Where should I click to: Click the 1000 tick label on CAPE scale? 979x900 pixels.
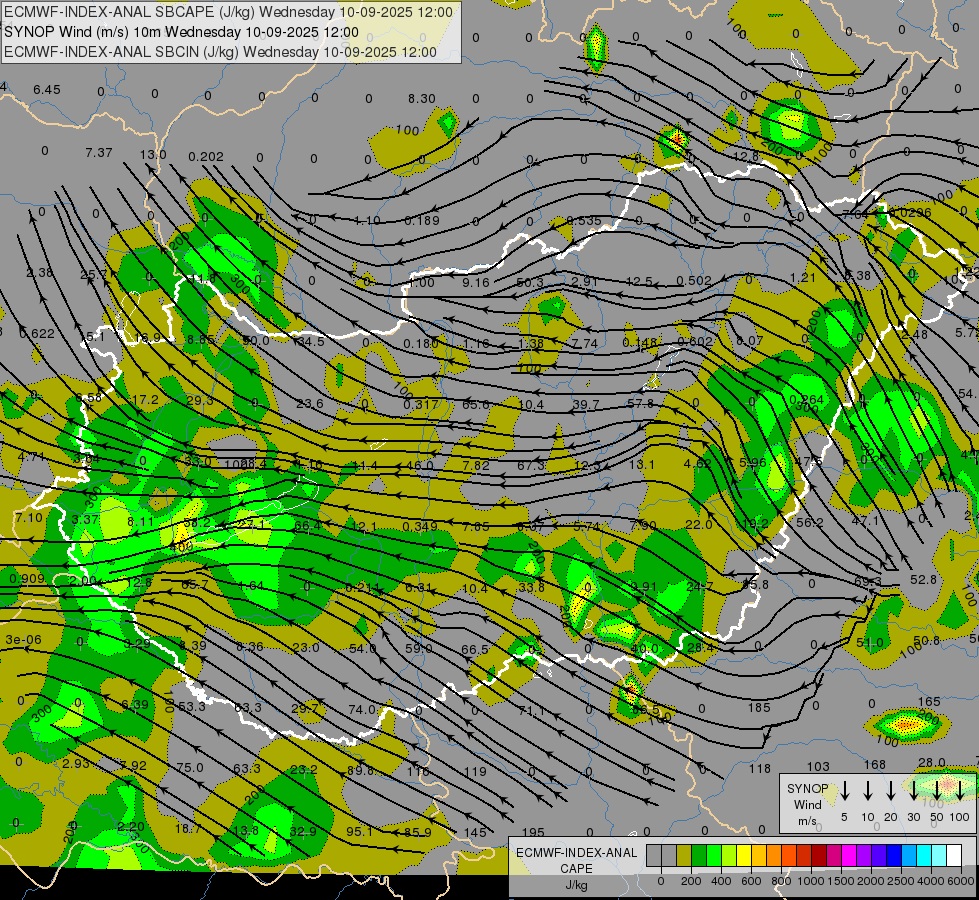811,881
